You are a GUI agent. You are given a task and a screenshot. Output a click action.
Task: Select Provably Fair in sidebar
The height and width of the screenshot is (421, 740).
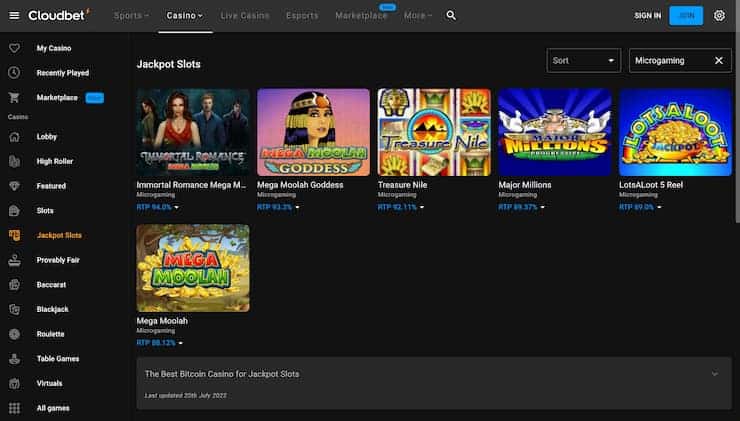(x=58, y=260)
